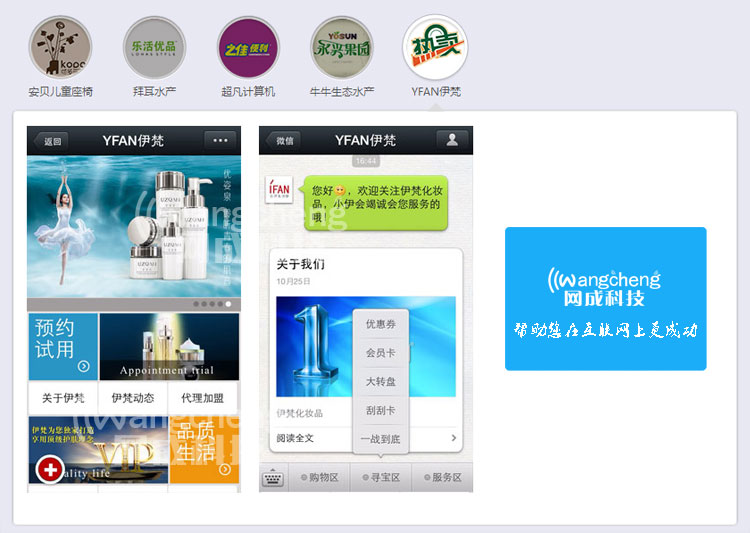This screenshot has width=750, height=533.
Task: Collapse the 寻宝区 bottom menu
Action: click(380, 478)
